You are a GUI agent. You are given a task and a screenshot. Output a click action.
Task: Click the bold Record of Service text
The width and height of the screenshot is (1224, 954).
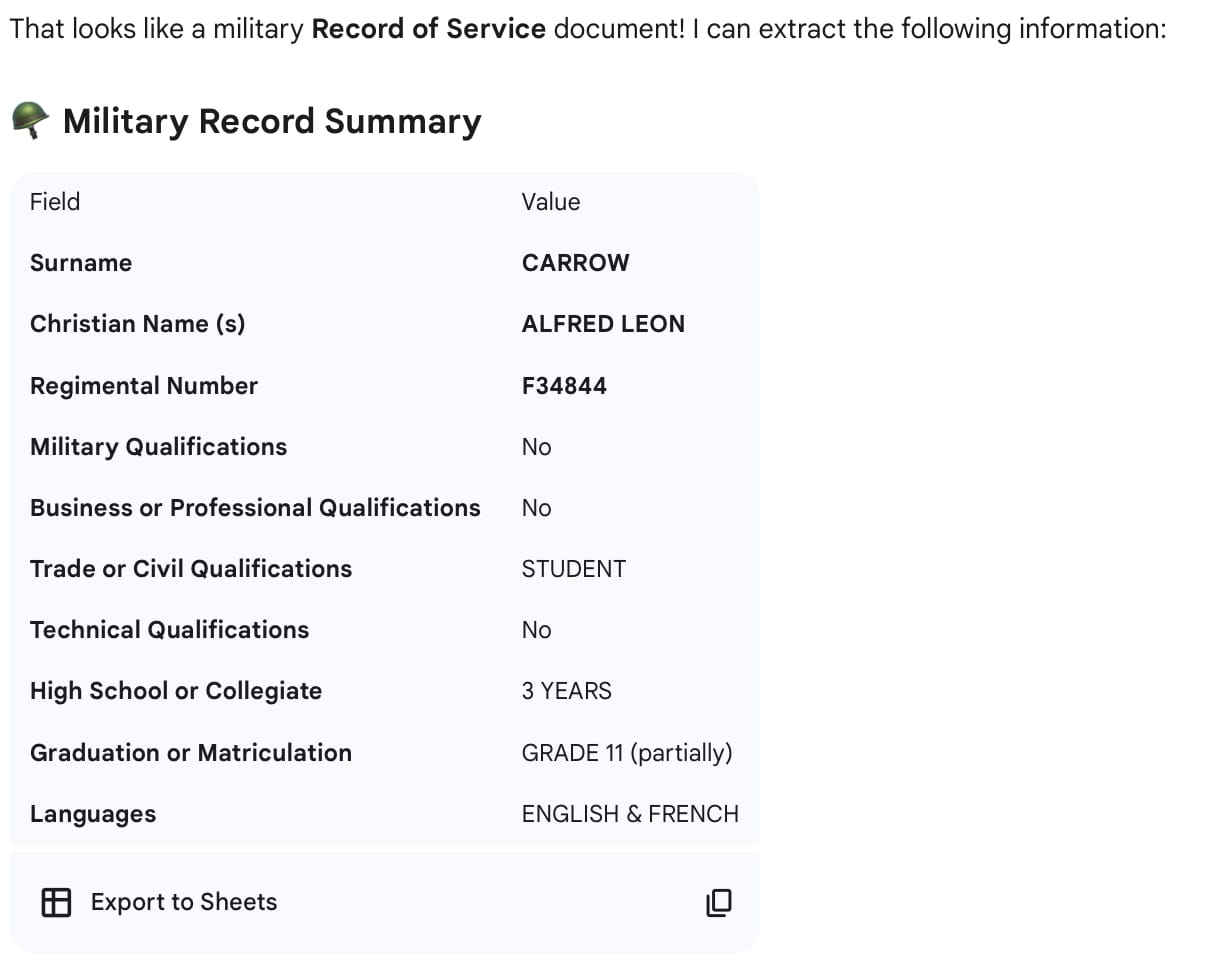click(428, 29)
